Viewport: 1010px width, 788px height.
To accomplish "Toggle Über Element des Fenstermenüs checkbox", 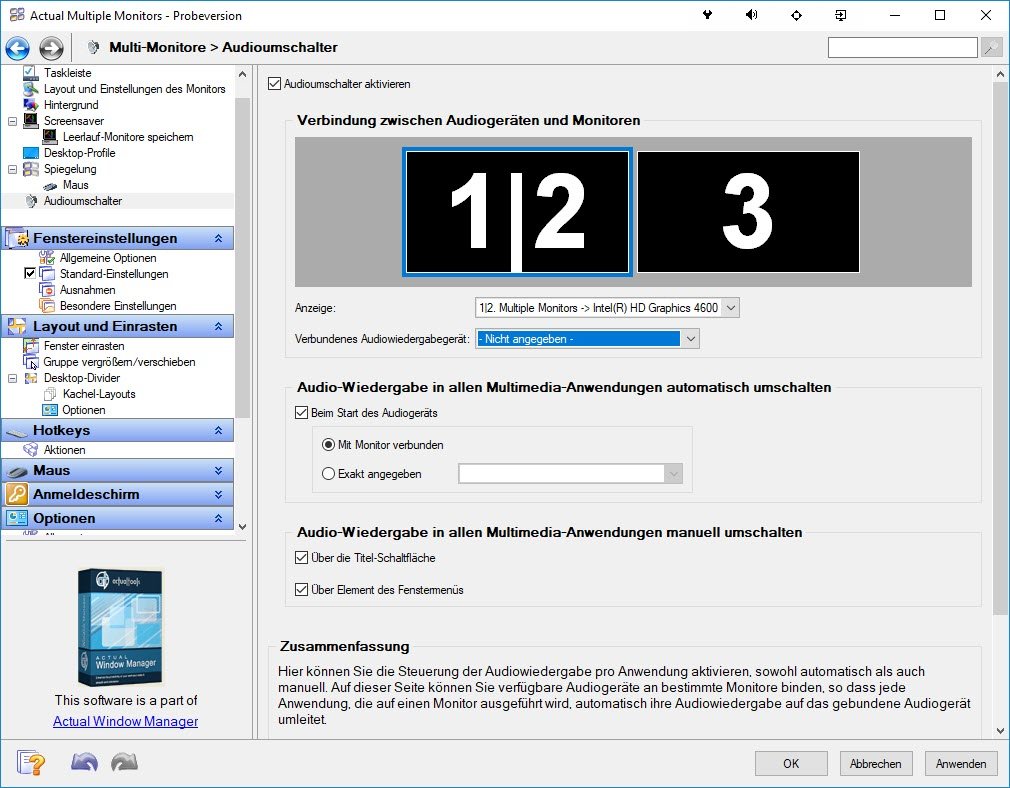I will [x=301, y=589].
